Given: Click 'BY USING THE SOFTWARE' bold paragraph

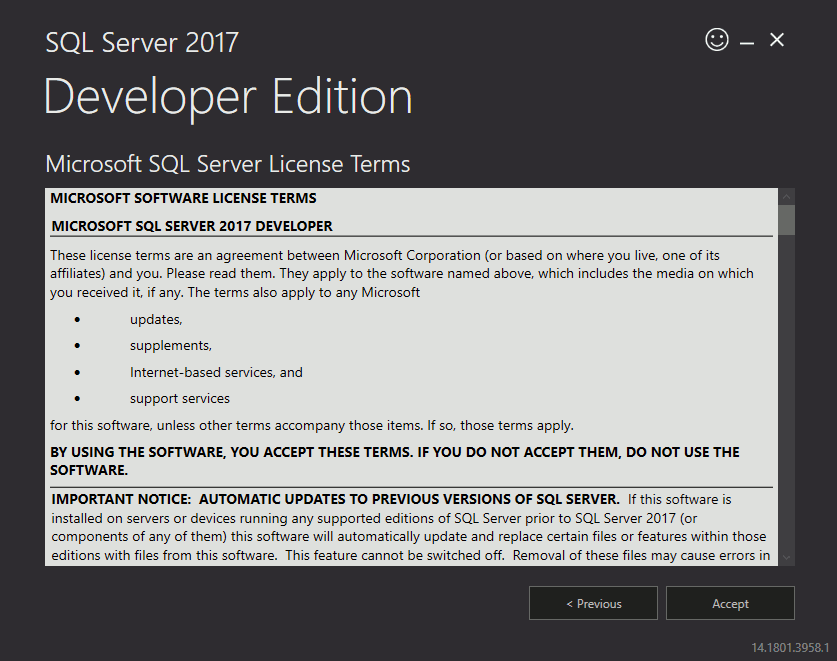Looking at the screenshot, I should pyautogui.click(x=394, y=461).
